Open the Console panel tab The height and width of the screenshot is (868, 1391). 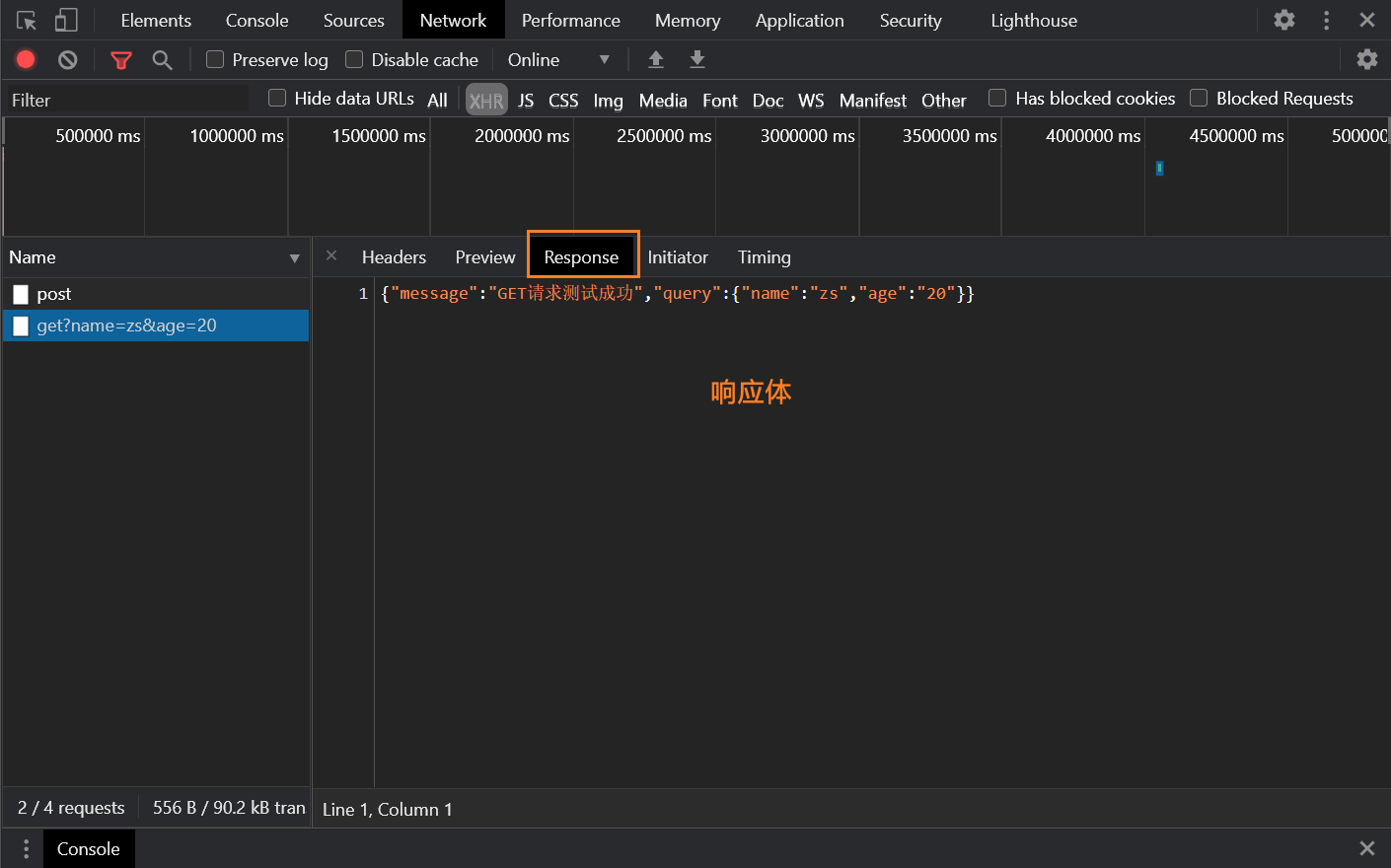point(256,21)
